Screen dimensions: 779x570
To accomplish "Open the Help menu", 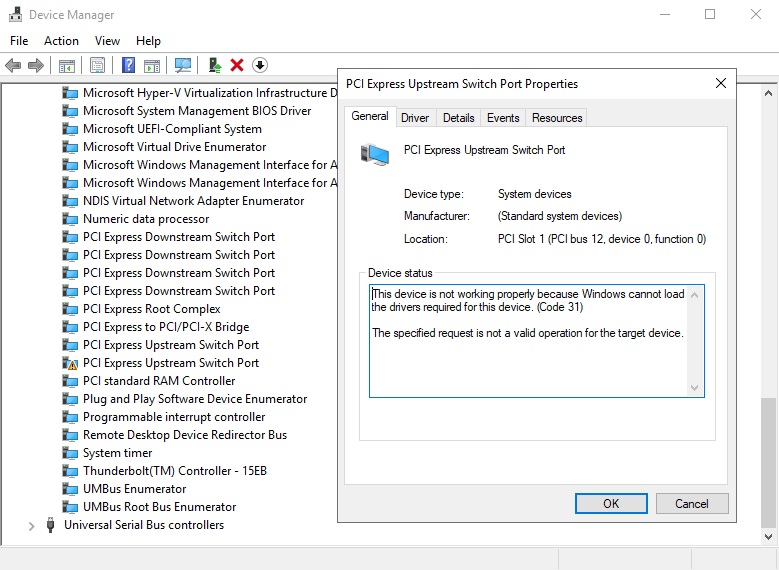I will (x=148, y=41).
